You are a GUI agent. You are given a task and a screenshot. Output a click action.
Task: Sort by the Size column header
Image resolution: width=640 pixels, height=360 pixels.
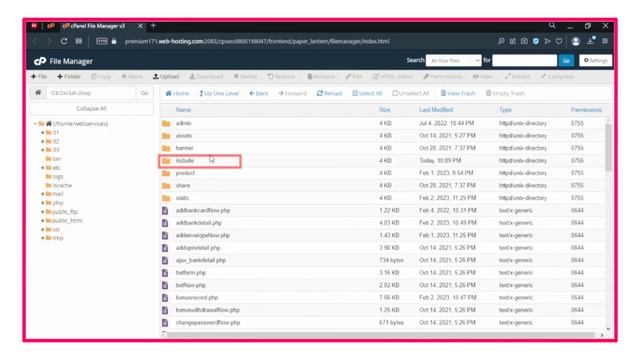[x=384, y=110]
